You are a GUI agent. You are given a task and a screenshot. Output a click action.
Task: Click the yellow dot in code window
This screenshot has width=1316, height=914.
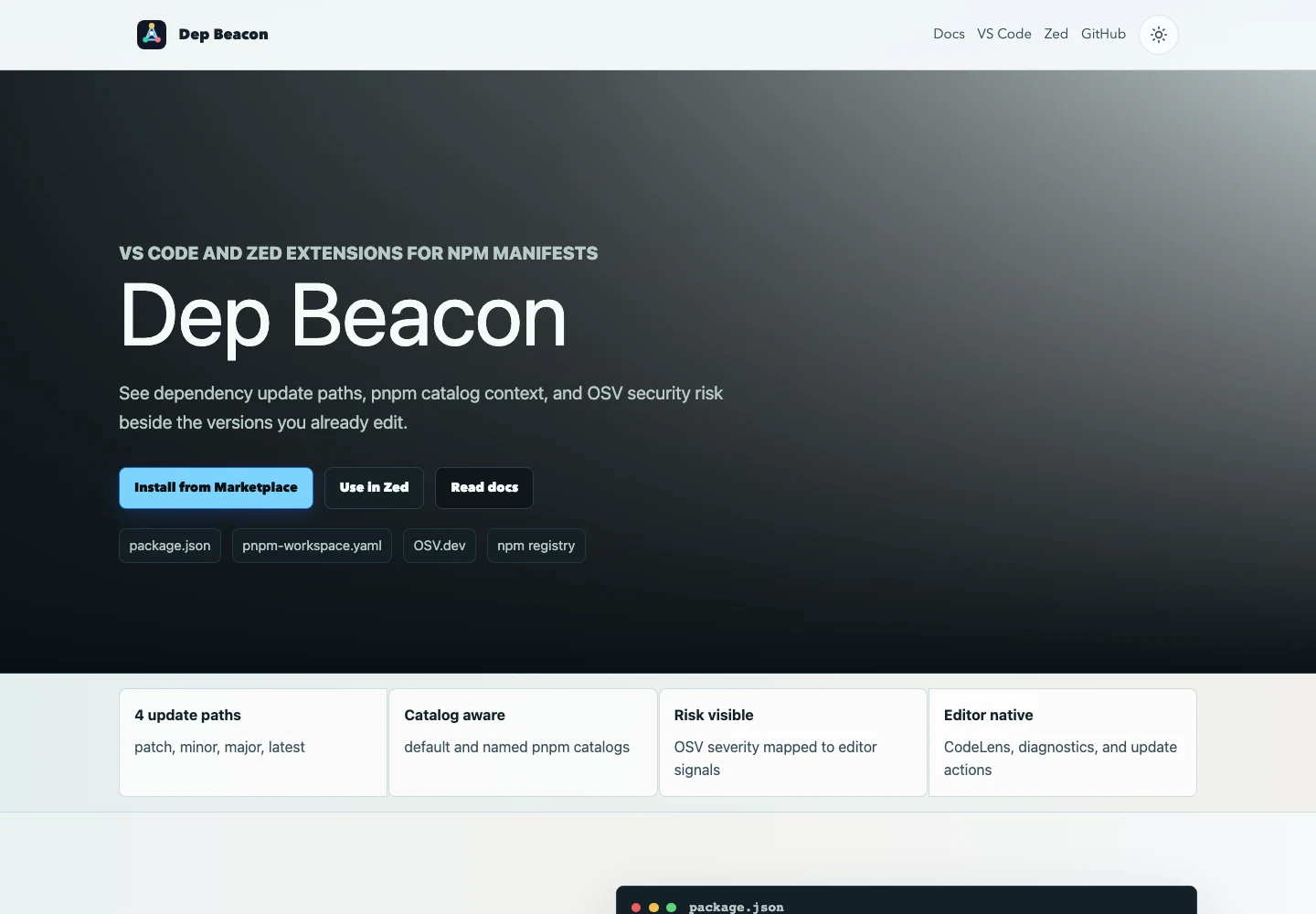653,908
